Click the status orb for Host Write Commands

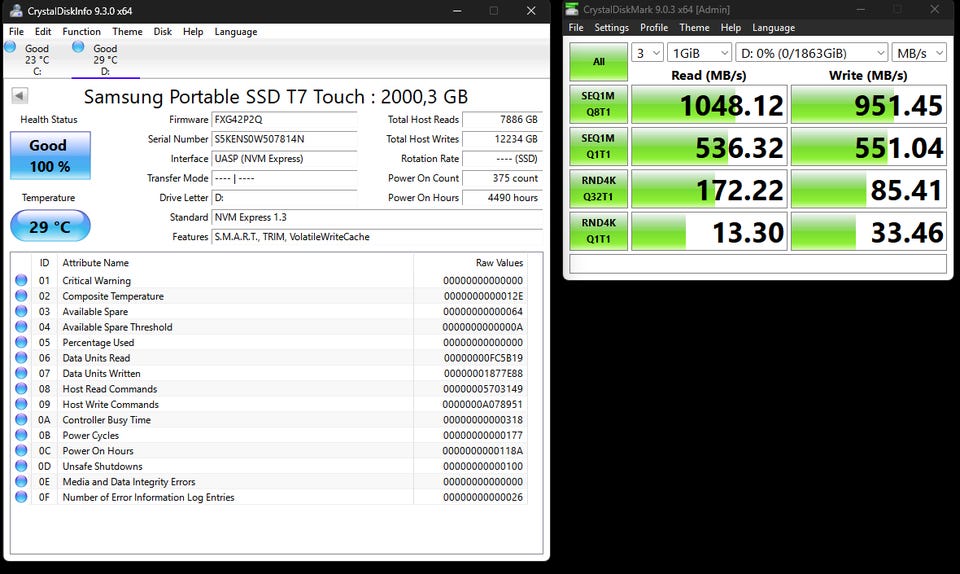point(21,404)
